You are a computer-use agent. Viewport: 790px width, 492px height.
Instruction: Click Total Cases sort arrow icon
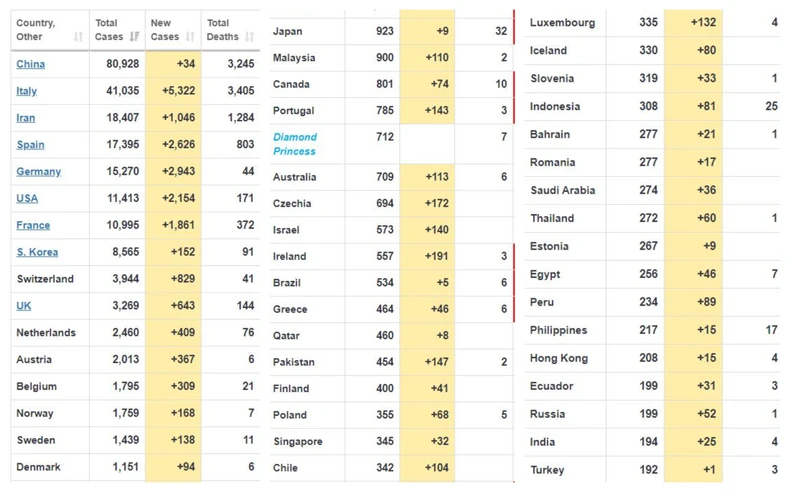pos(134,37)
